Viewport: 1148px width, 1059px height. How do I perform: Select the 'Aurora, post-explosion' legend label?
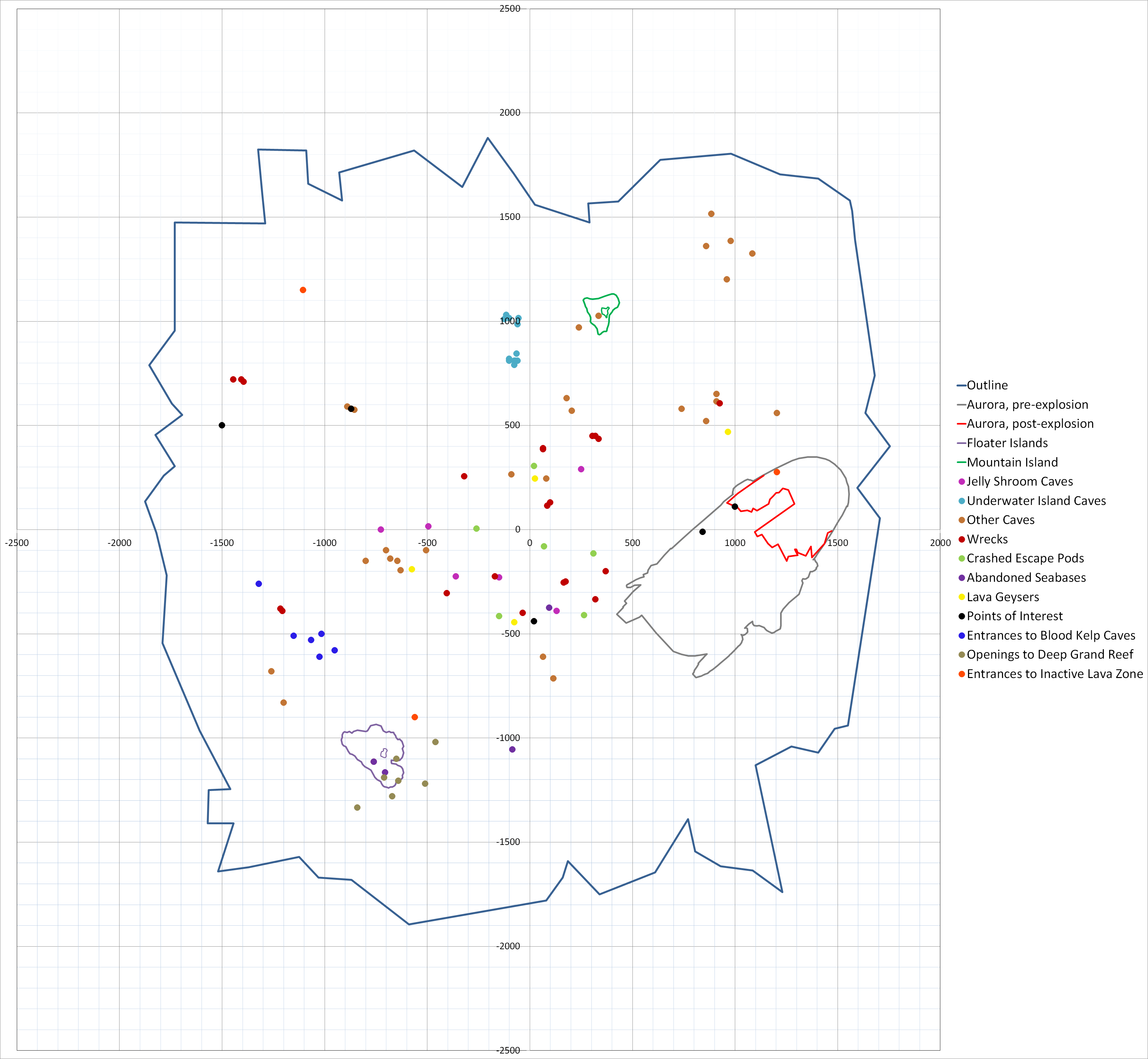coord(1030,424)
